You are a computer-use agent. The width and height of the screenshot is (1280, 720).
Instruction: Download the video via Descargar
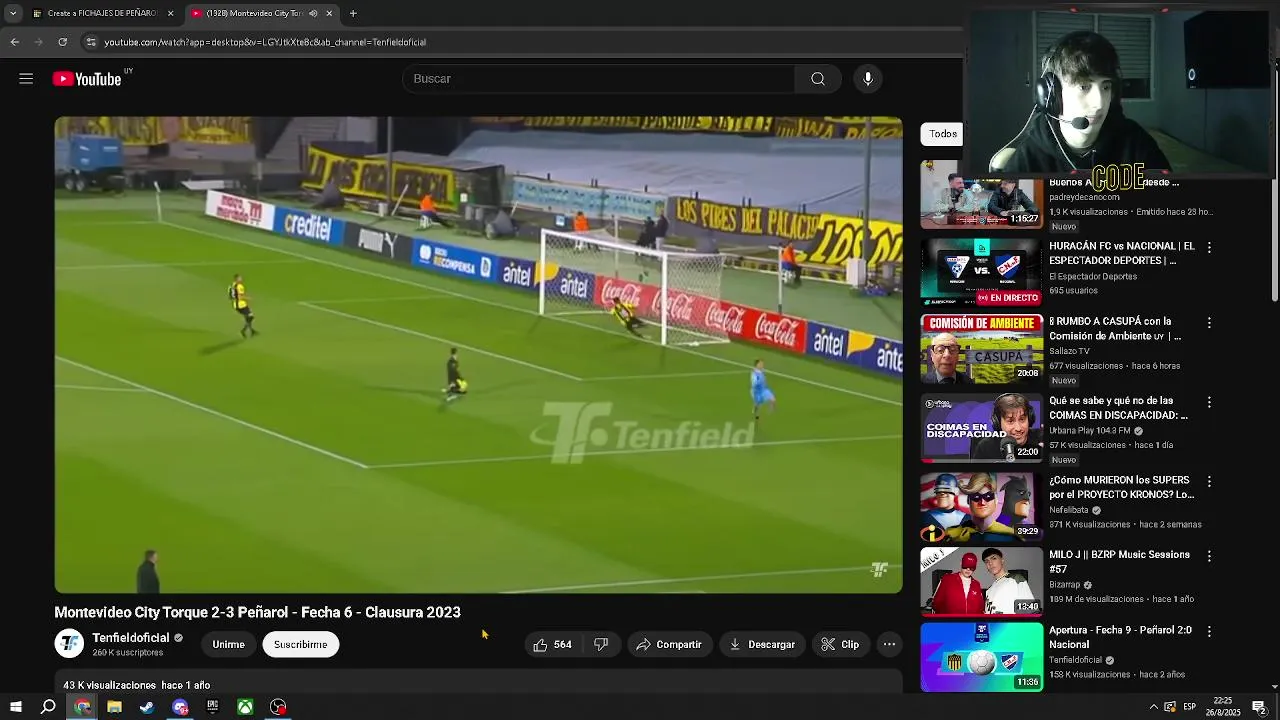click(x=762, y=644)
